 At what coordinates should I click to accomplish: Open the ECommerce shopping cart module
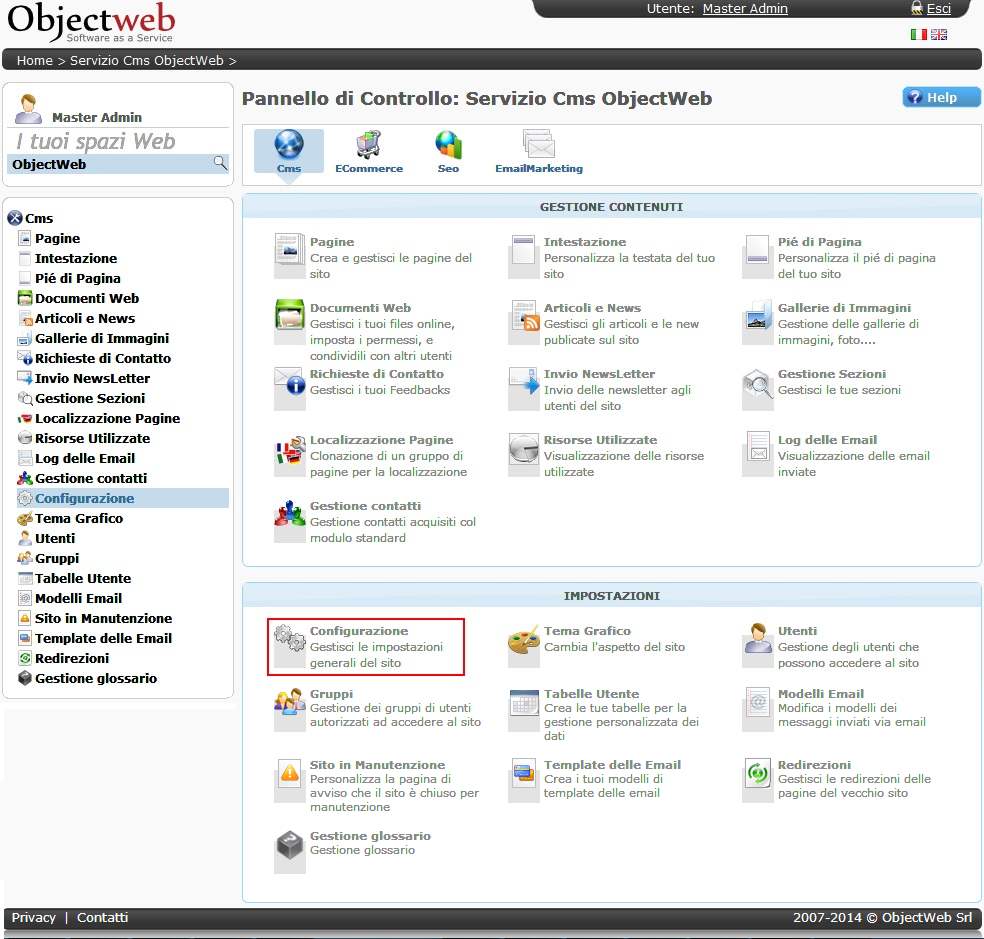368,147
